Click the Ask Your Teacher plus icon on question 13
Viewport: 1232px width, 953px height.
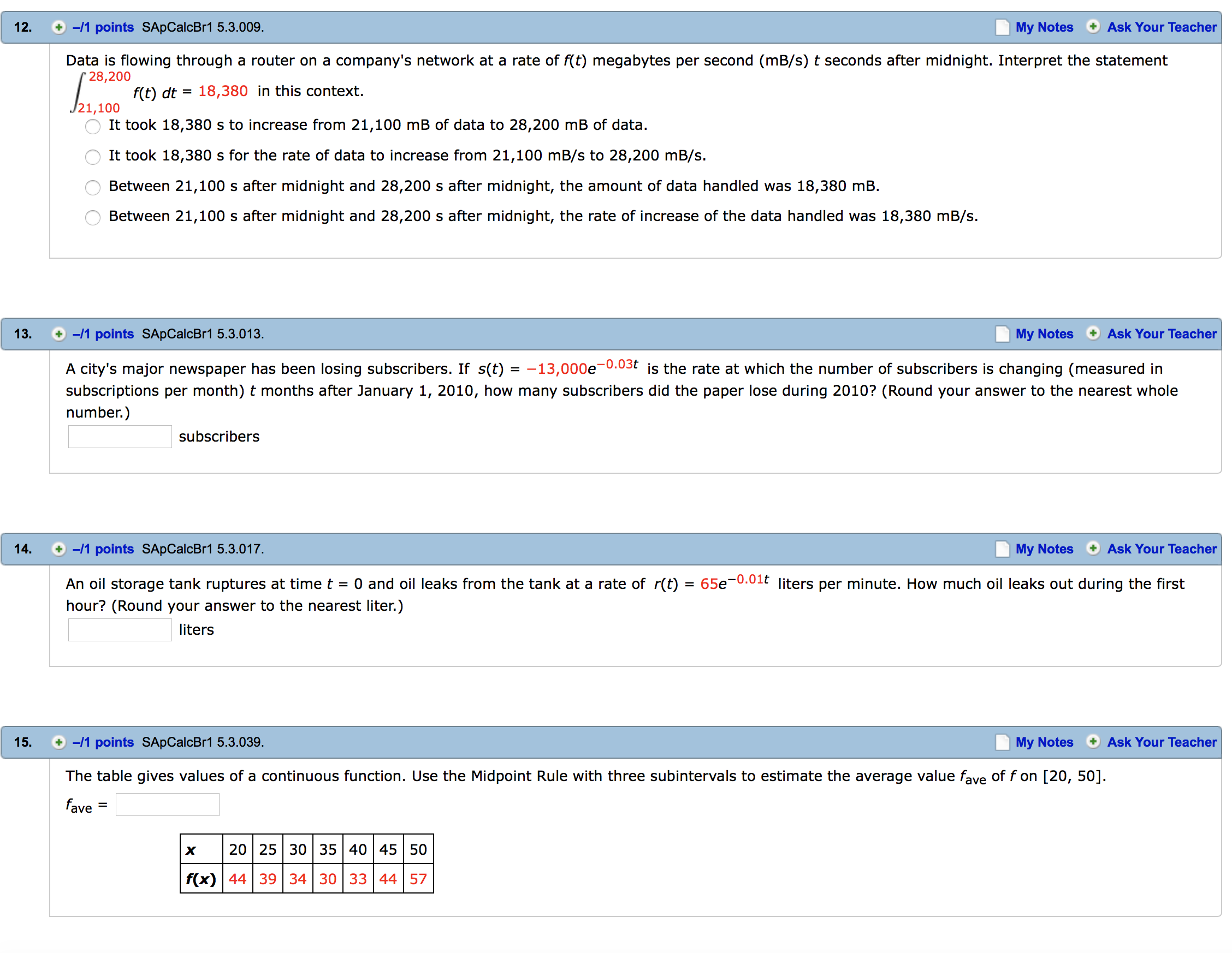tap(1093, 334)
